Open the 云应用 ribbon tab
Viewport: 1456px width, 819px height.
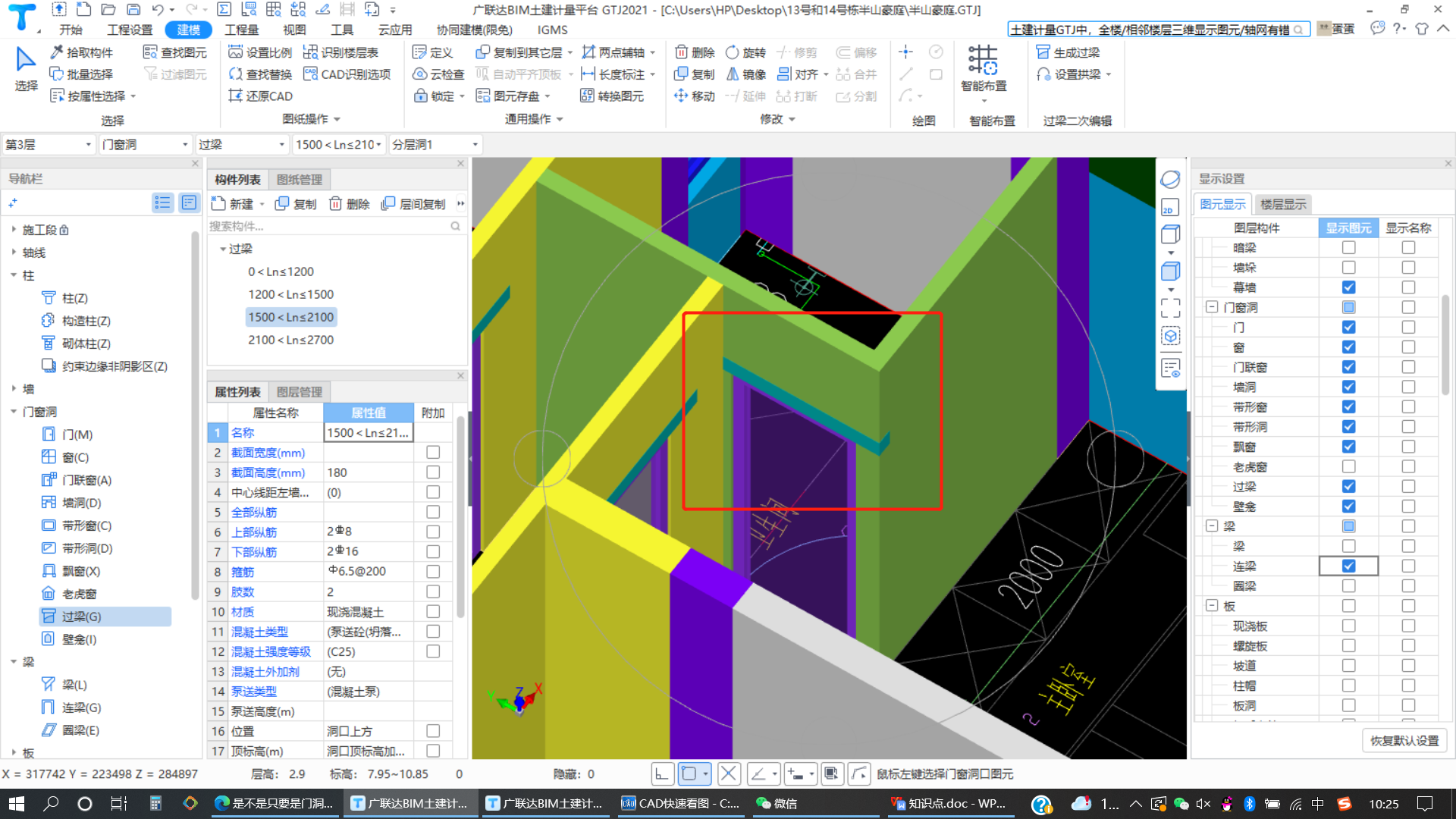(x=395, y=30)
